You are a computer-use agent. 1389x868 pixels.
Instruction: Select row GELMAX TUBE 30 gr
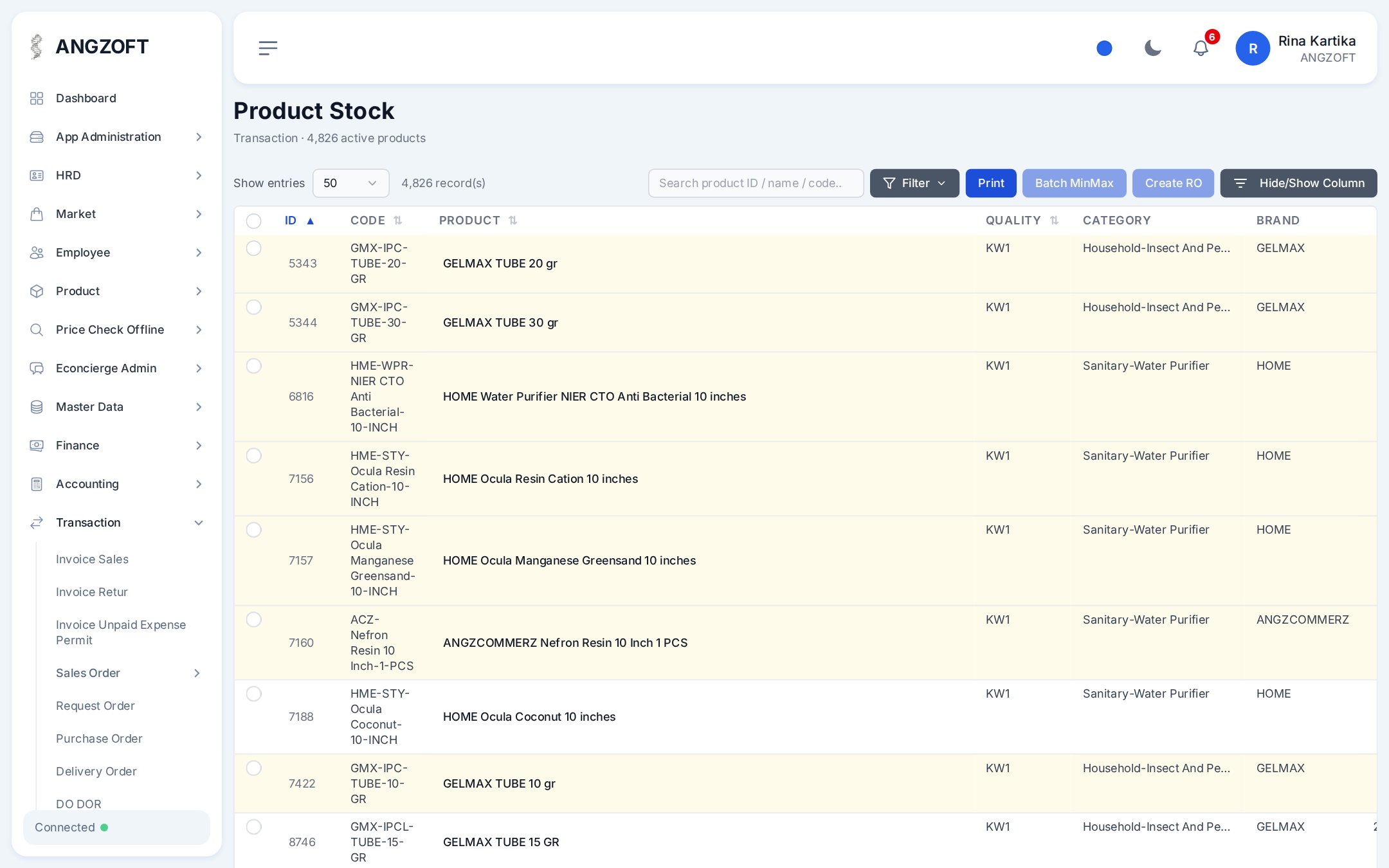(x=254, y=307)
